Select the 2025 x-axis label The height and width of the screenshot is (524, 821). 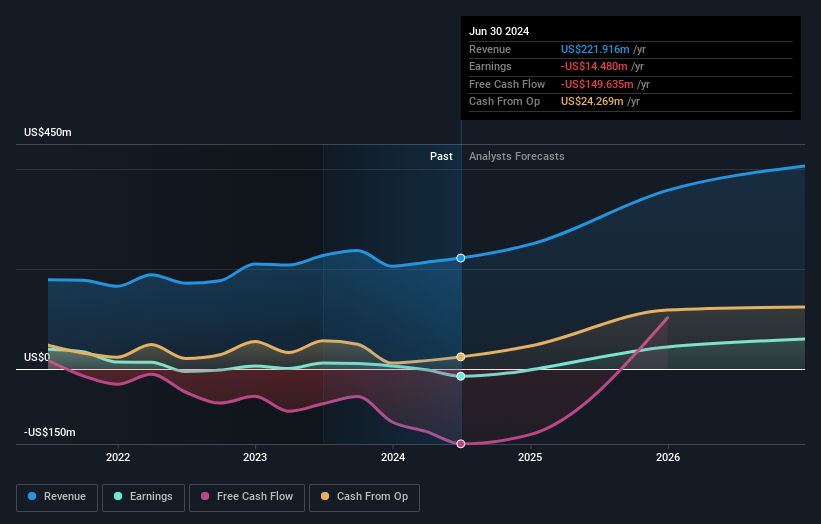pos(530,458)
